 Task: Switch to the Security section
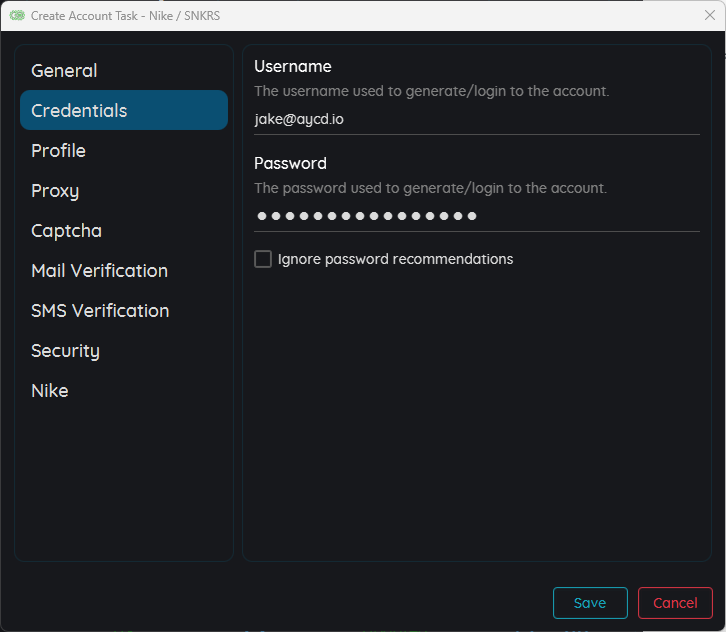[65, 351]
